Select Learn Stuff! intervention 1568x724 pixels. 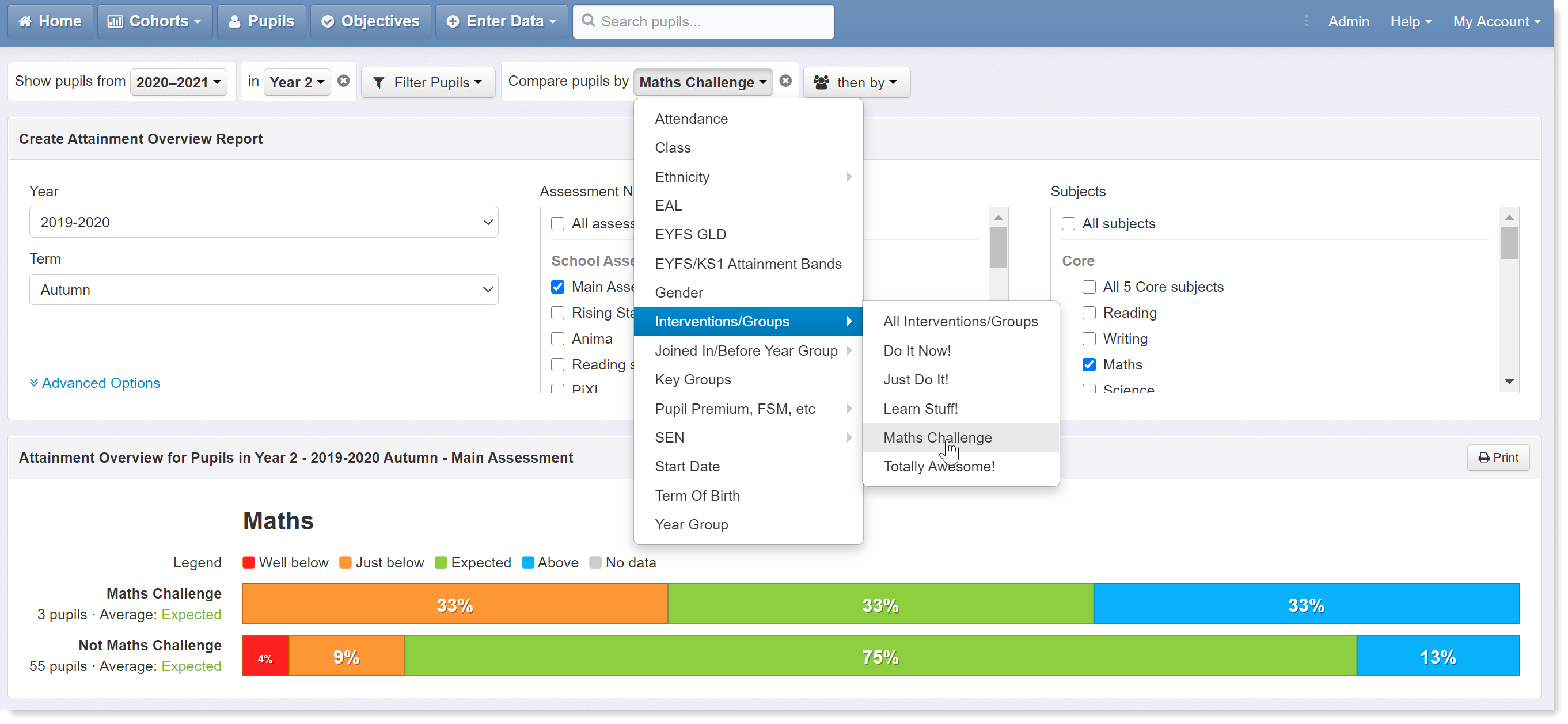[960, 409]
